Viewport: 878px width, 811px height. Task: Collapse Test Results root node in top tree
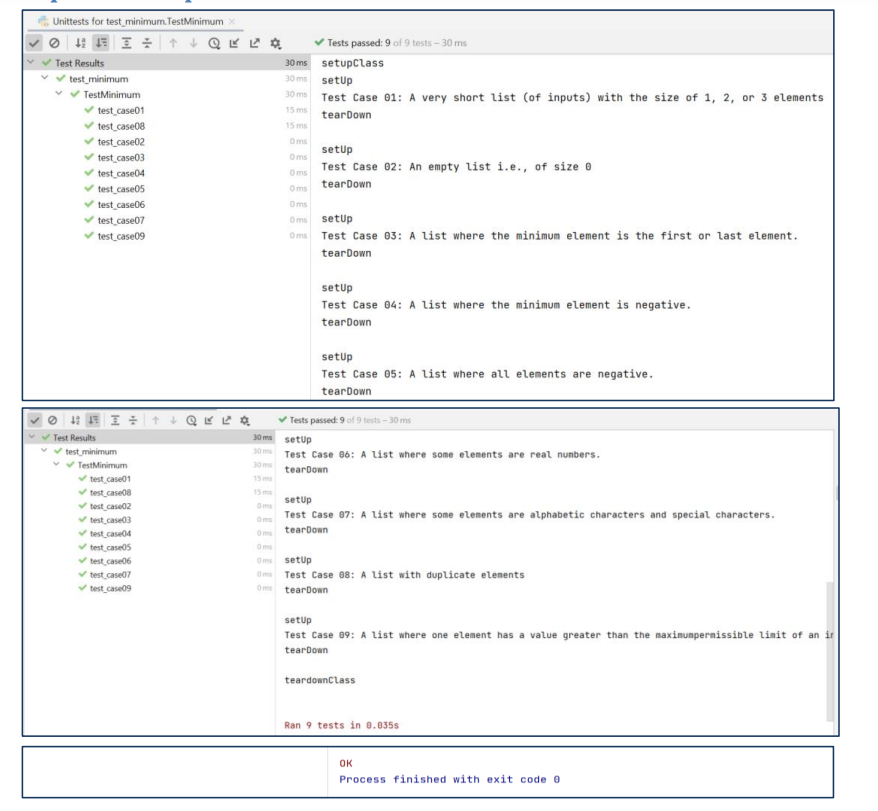pyautogui.click(x=31, y=62)
